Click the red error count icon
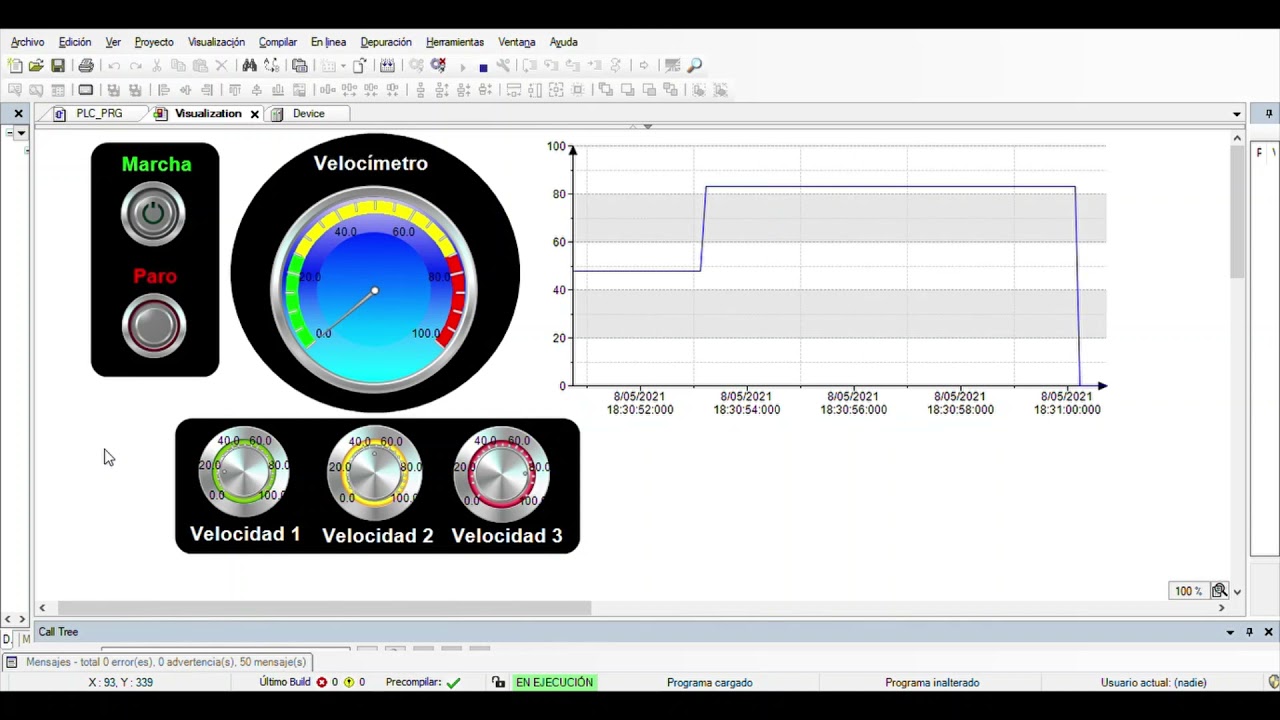Viewport: 1280px width, 720px height. (322, 682)
